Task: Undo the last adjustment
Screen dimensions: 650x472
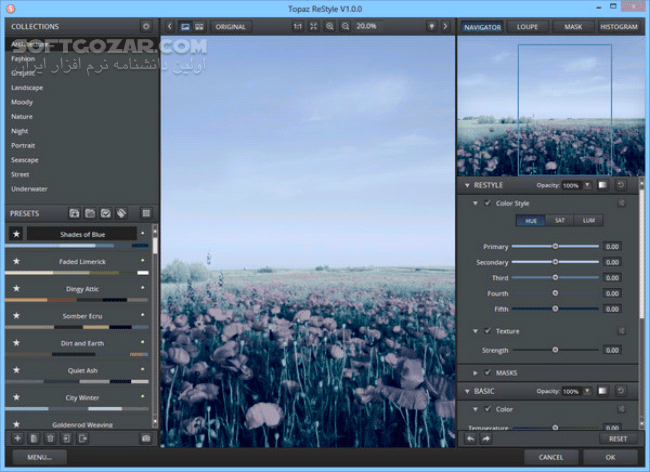Action: point(471,438)
